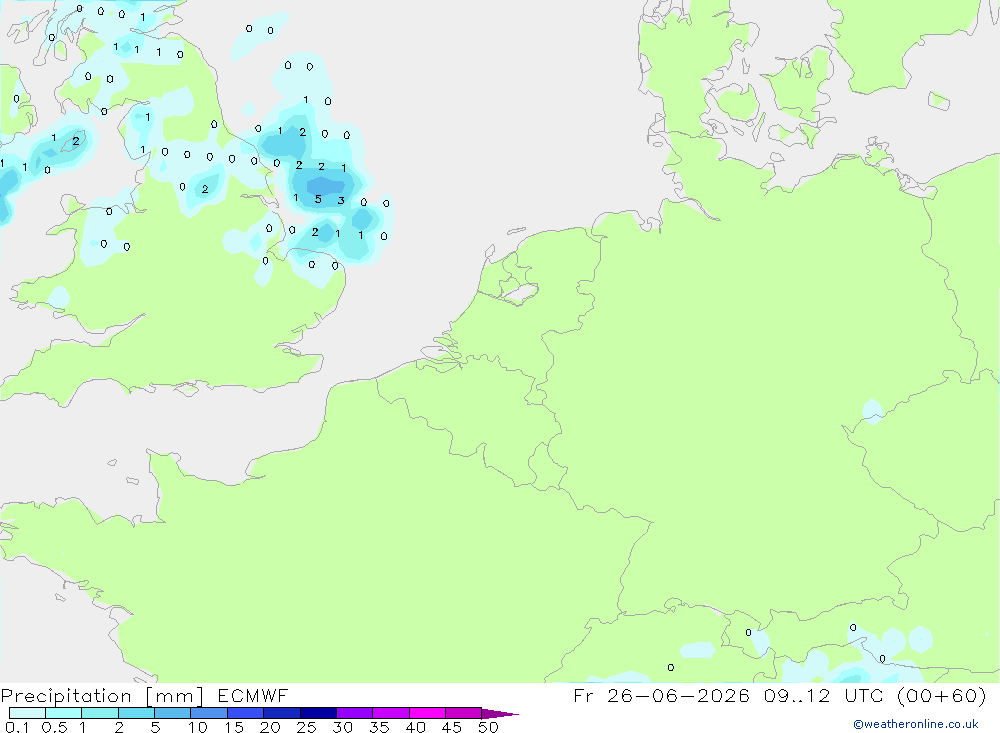This screenshot has width=1000, height=733.
Task: Click the 2–5 mm legend swatch
Action: coord(136,713)
